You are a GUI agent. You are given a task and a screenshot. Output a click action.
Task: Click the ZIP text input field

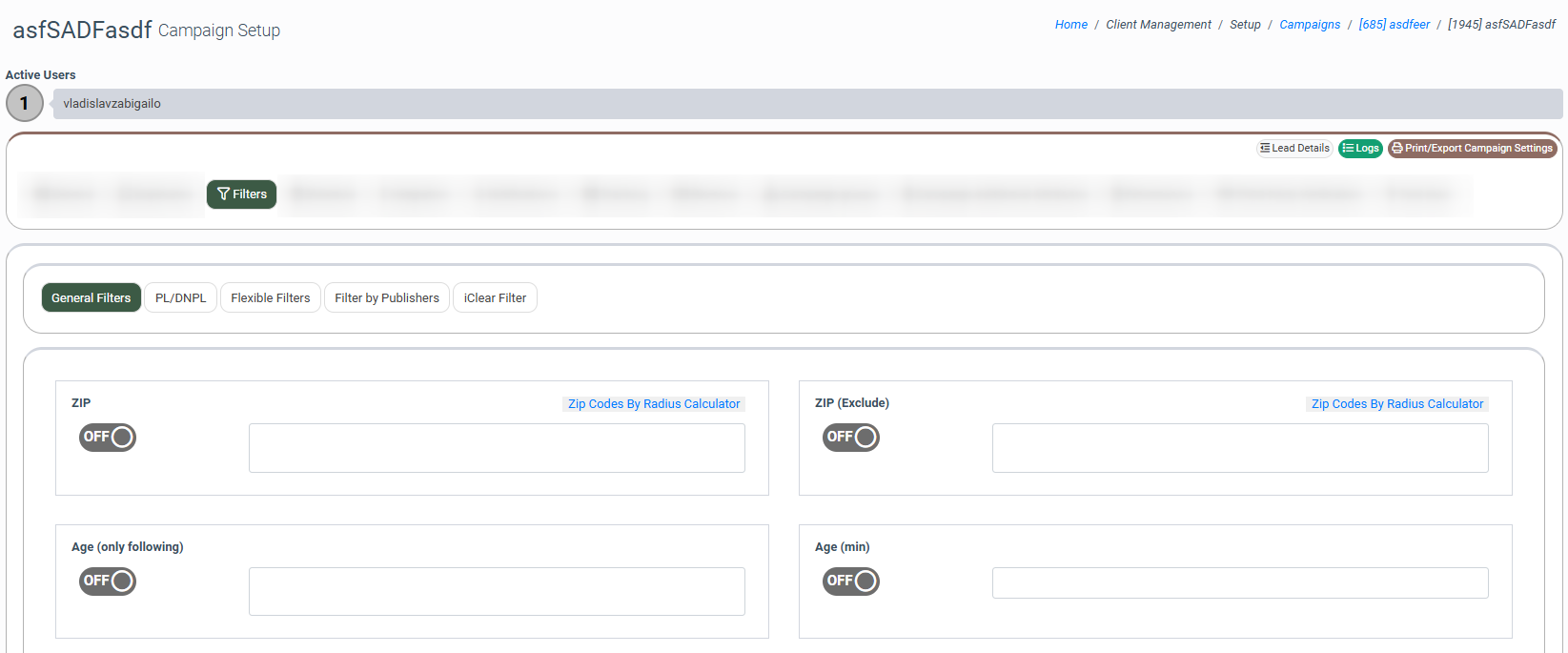[x=497, y=448]
